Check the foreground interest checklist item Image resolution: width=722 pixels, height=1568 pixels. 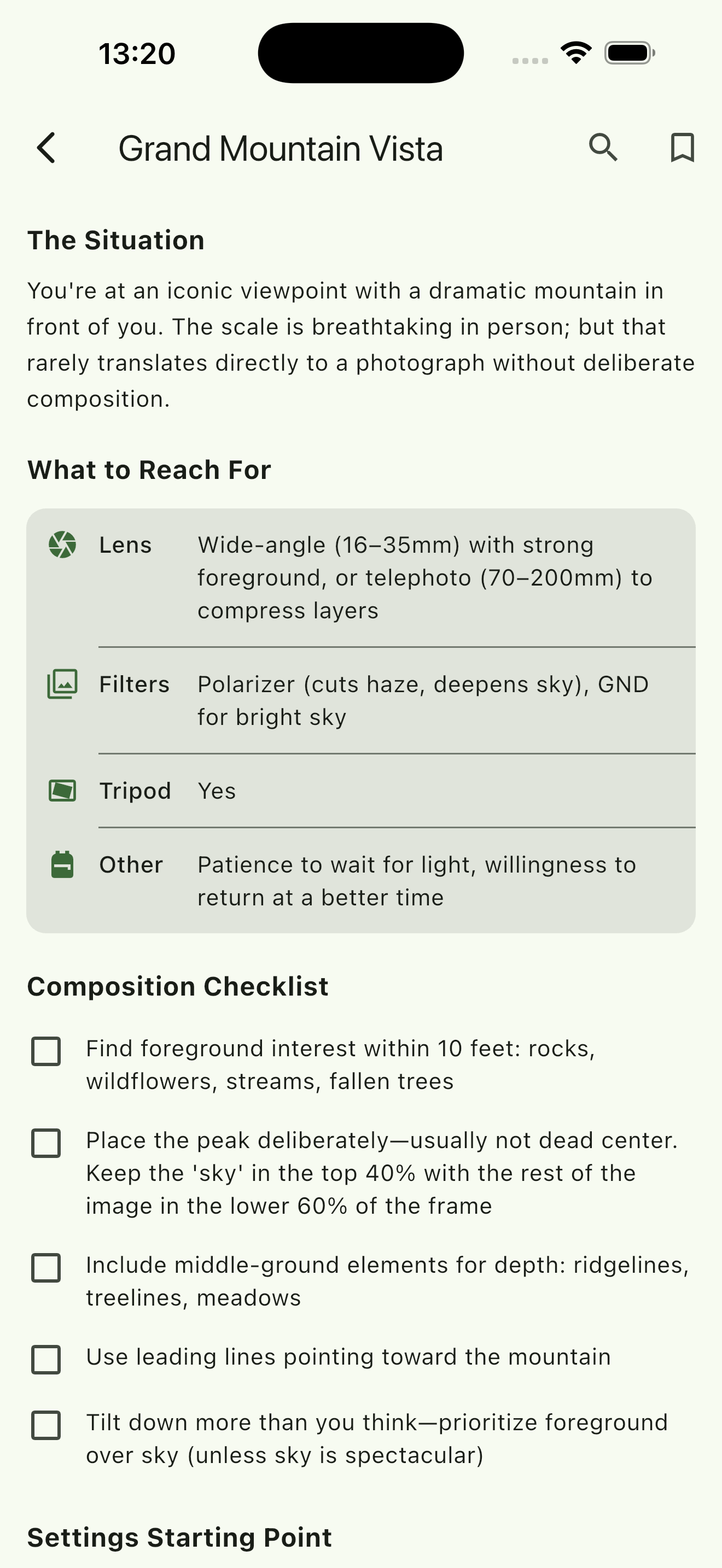[x=45, y=1050]
